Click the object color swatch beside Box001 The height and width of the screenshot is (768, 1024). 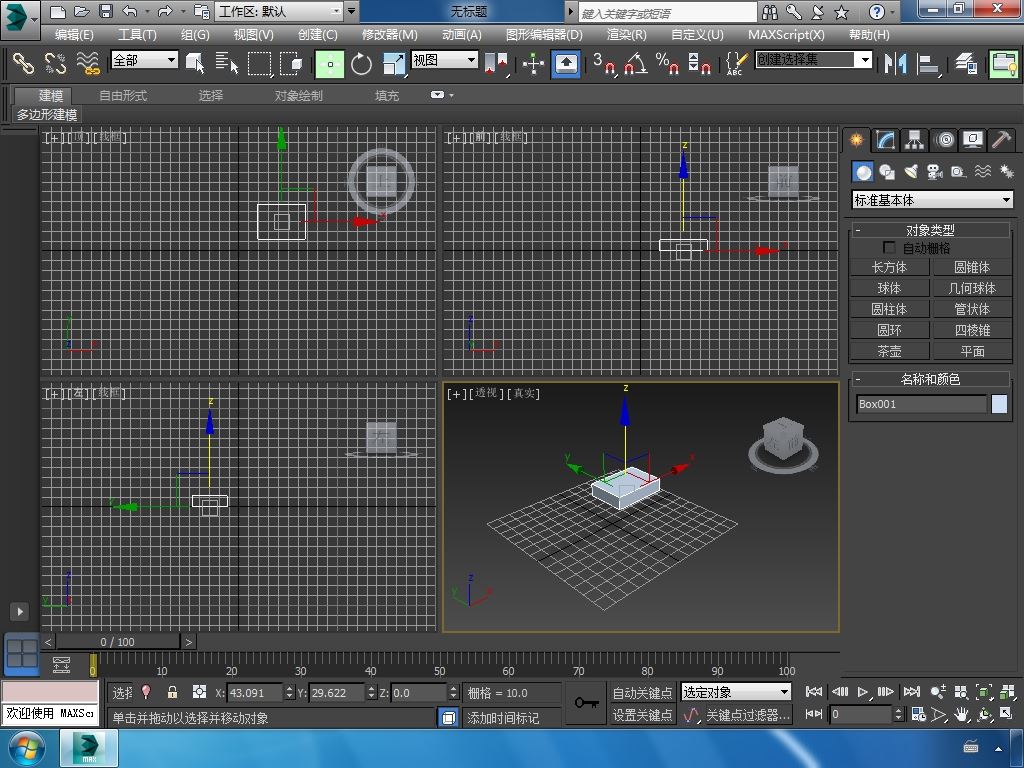999,404
